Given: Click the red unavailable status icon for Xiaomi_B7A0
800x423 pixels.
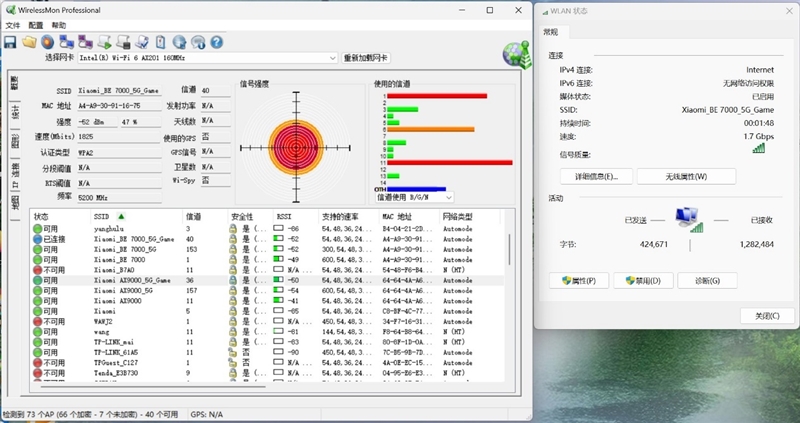Looking at the screenshot, I should pos(37,270).
